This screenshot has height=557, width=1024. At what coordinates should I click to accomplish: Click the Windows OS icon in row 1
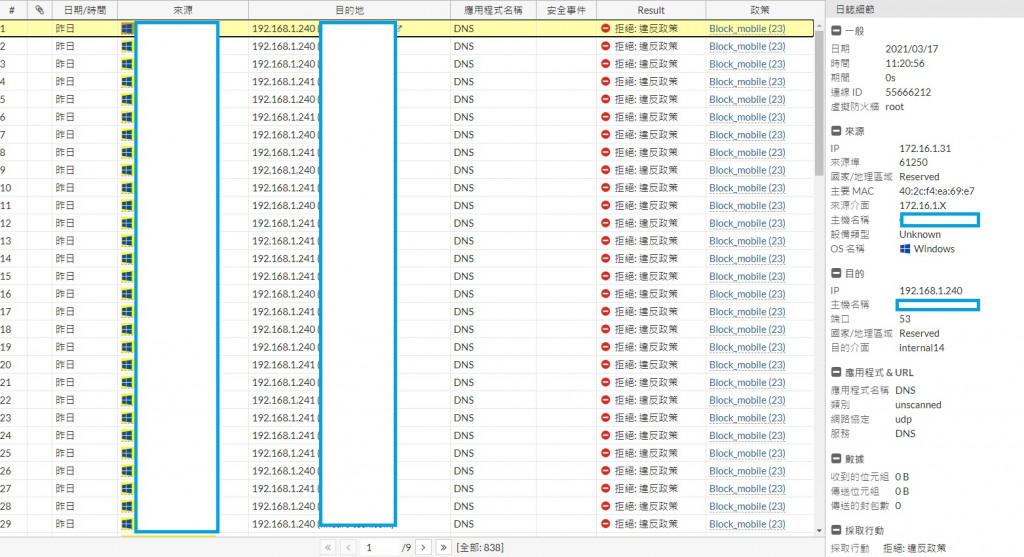127,29
